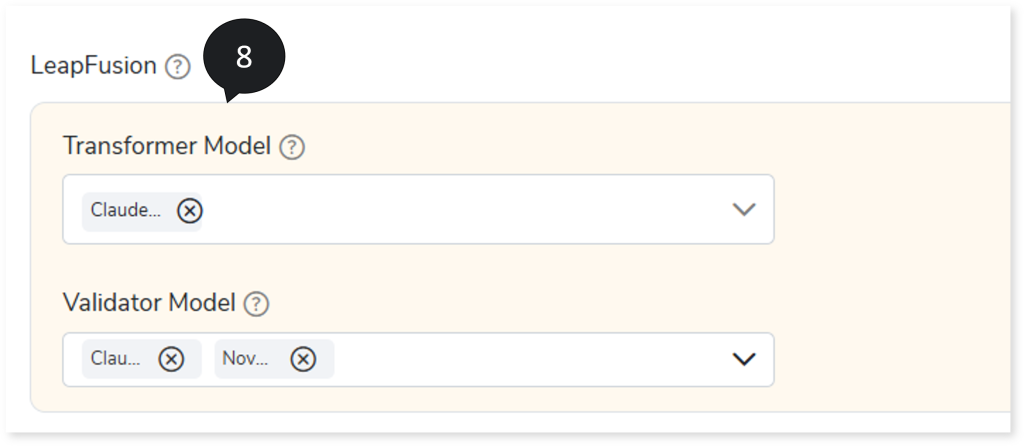This screenshot has width=1024, height=446.
Task: Open help tooltip for Transformer Model
Action: [x=291, y=148]
